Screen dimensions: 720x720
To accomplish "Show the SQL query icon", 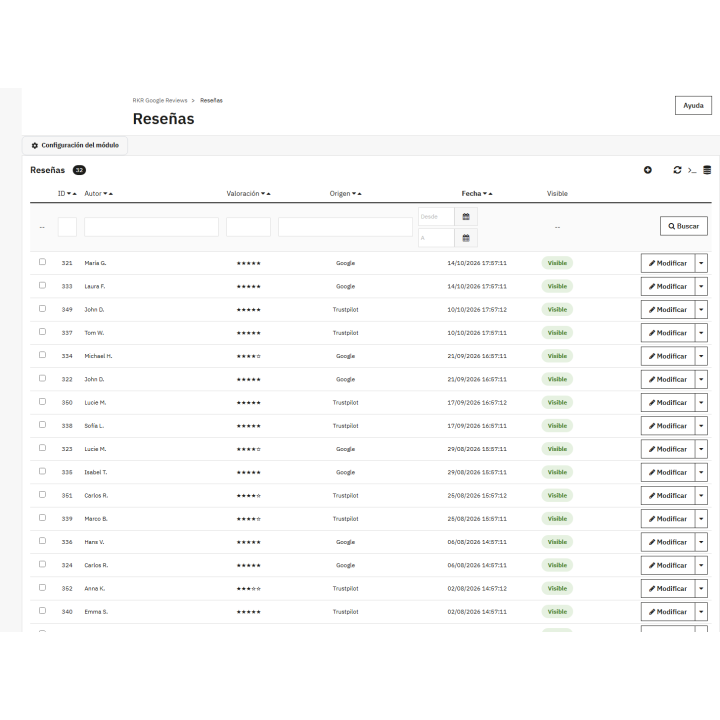I will 692,170.
